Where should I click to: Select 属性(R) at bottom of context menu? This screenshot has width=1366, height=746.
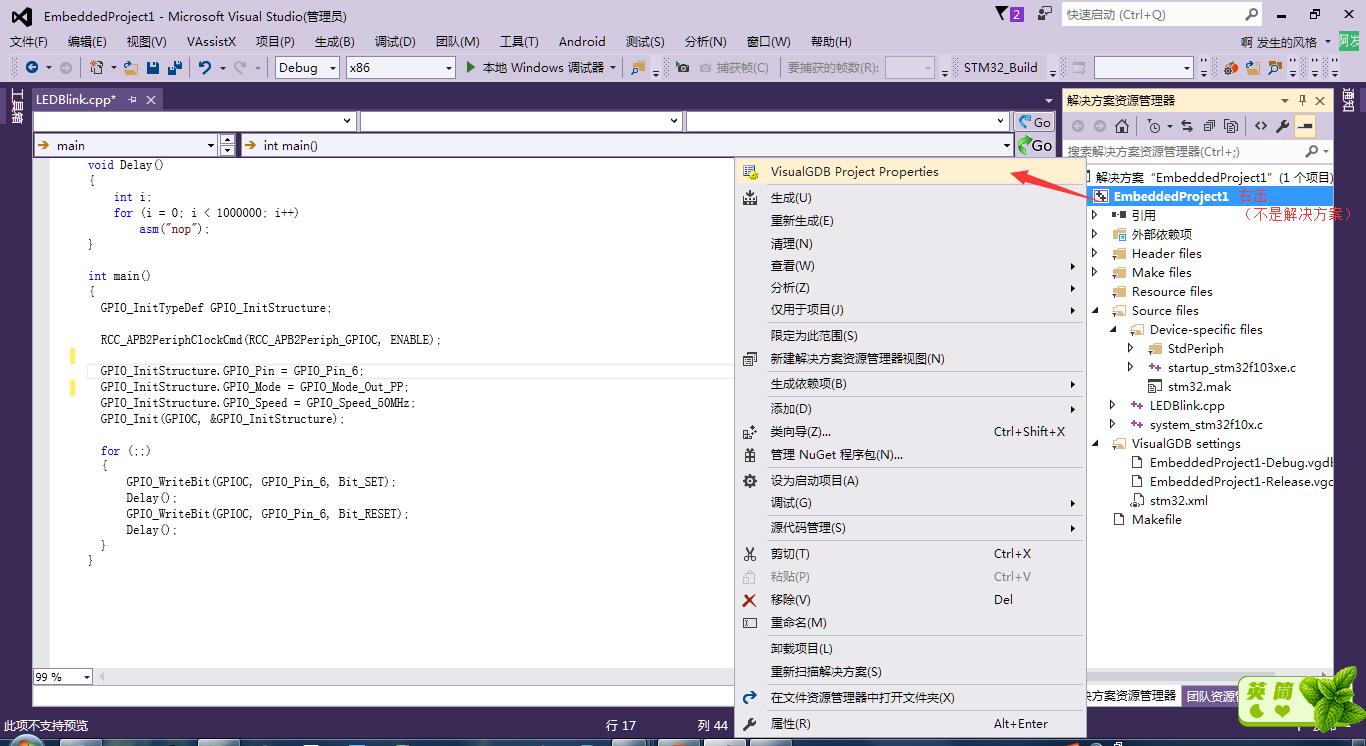pos(910,724)
